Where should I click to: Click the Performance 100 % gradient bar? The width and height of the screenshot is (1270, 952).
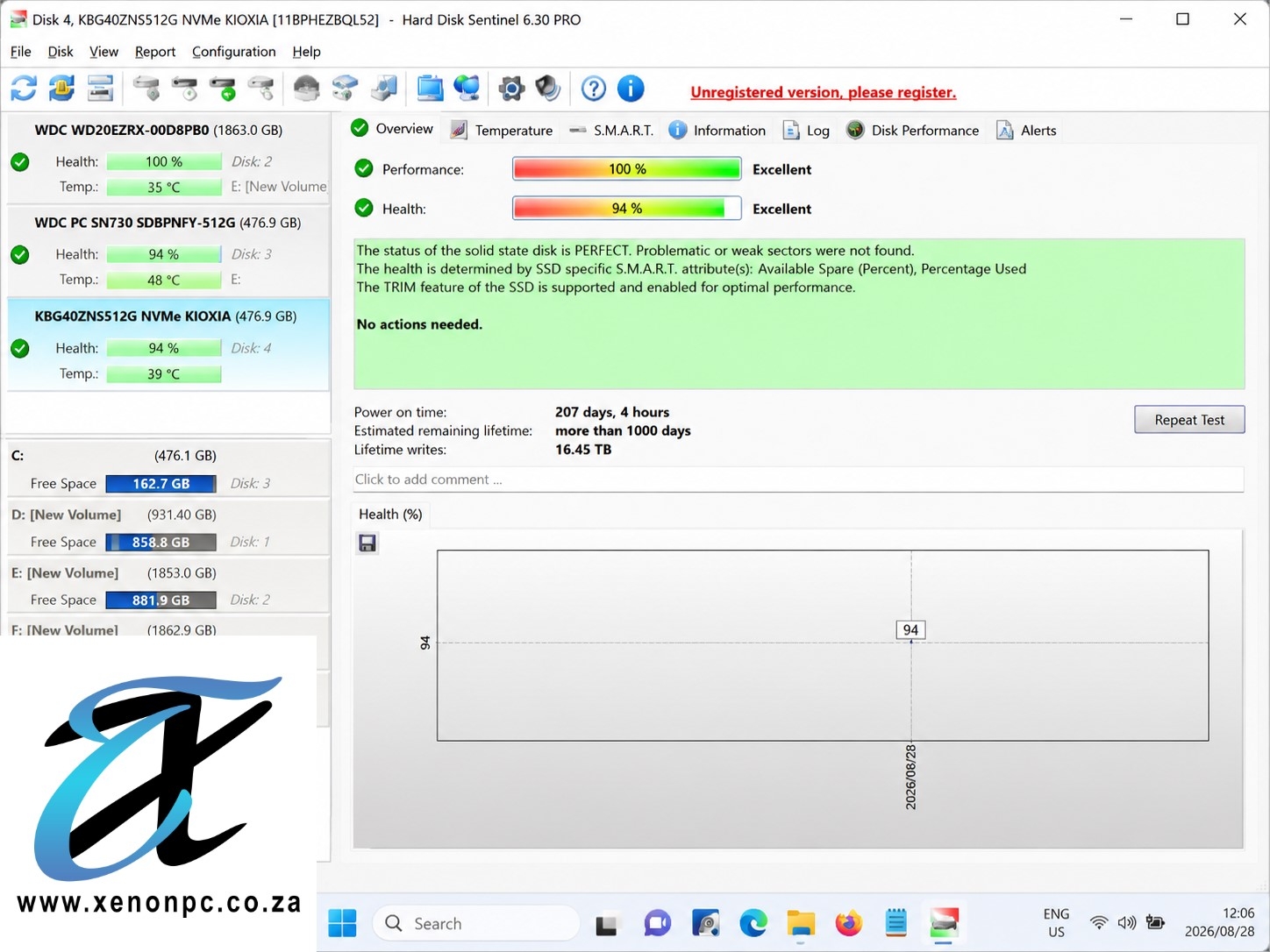click(x=627, y=169)
